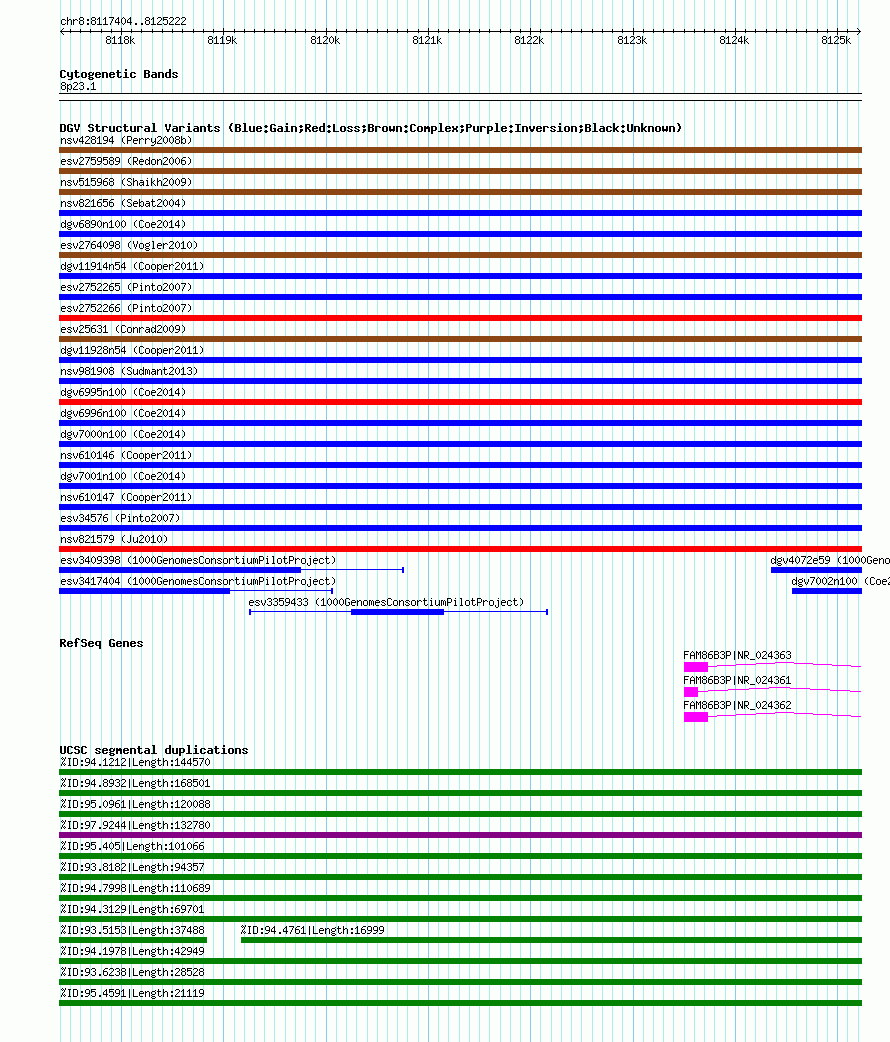This screenshot has width=890, height=1042.
Task: Open the UCSC segmental duplications track heading
Action: [154, 750]
